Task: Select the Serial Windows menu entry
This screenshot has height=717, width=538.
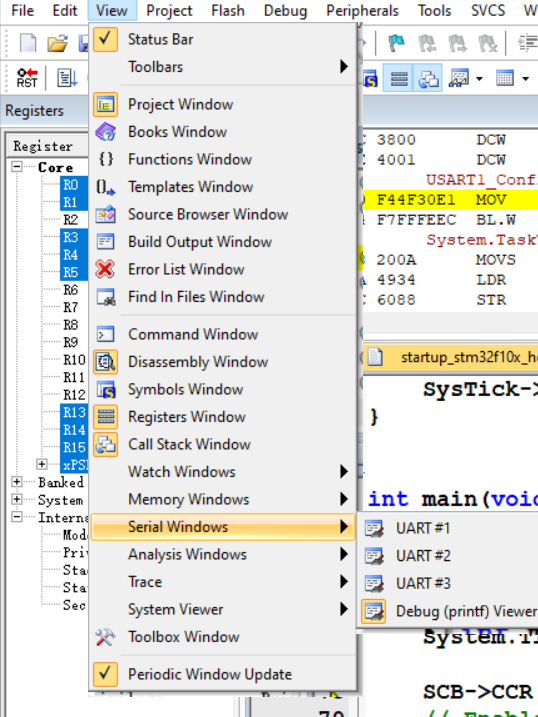Action: [223, 527]
